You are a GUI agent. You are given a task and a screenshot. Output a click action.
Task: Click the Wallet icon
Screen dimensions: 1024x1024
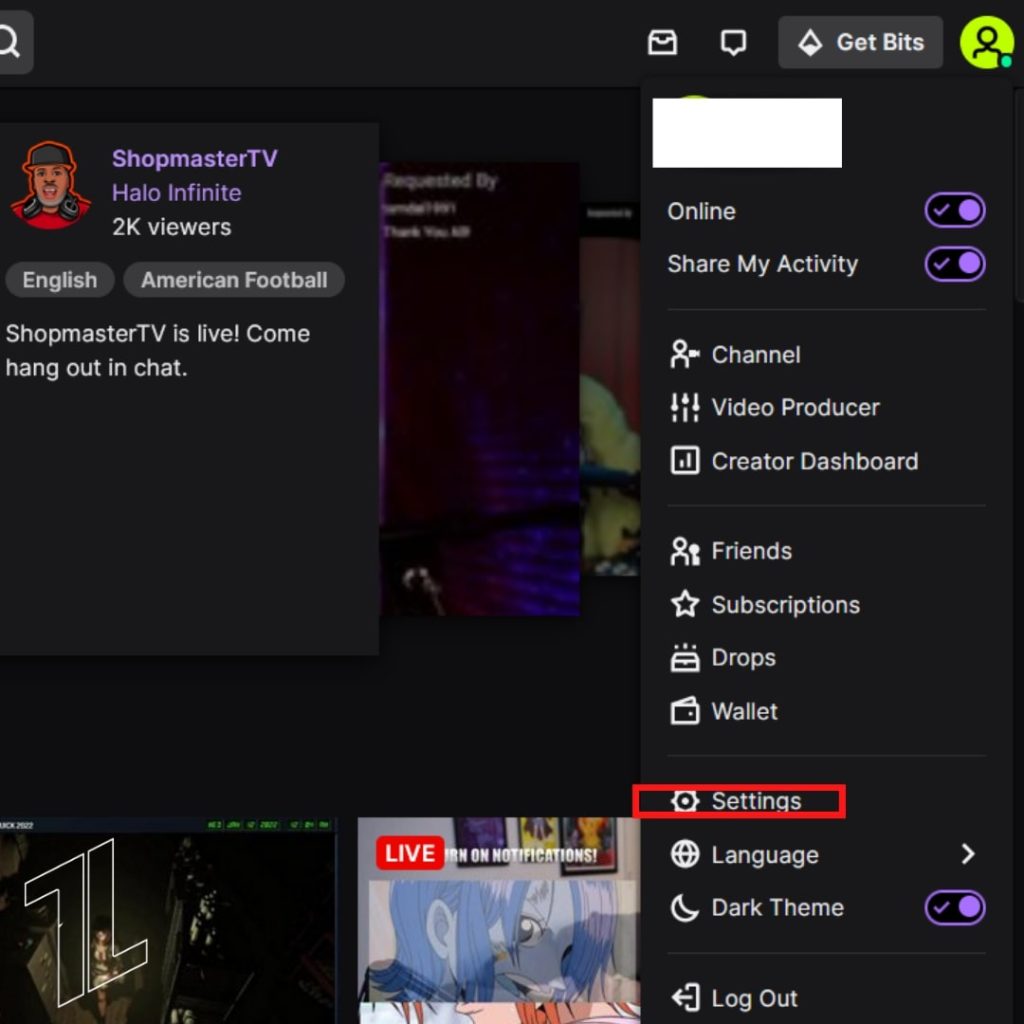(x=684, y=711)
